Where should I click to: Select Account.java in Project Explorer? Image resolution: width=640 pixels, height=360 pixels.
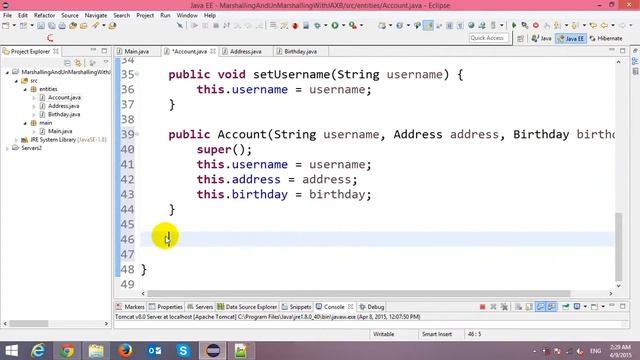(x=64, y=98)
